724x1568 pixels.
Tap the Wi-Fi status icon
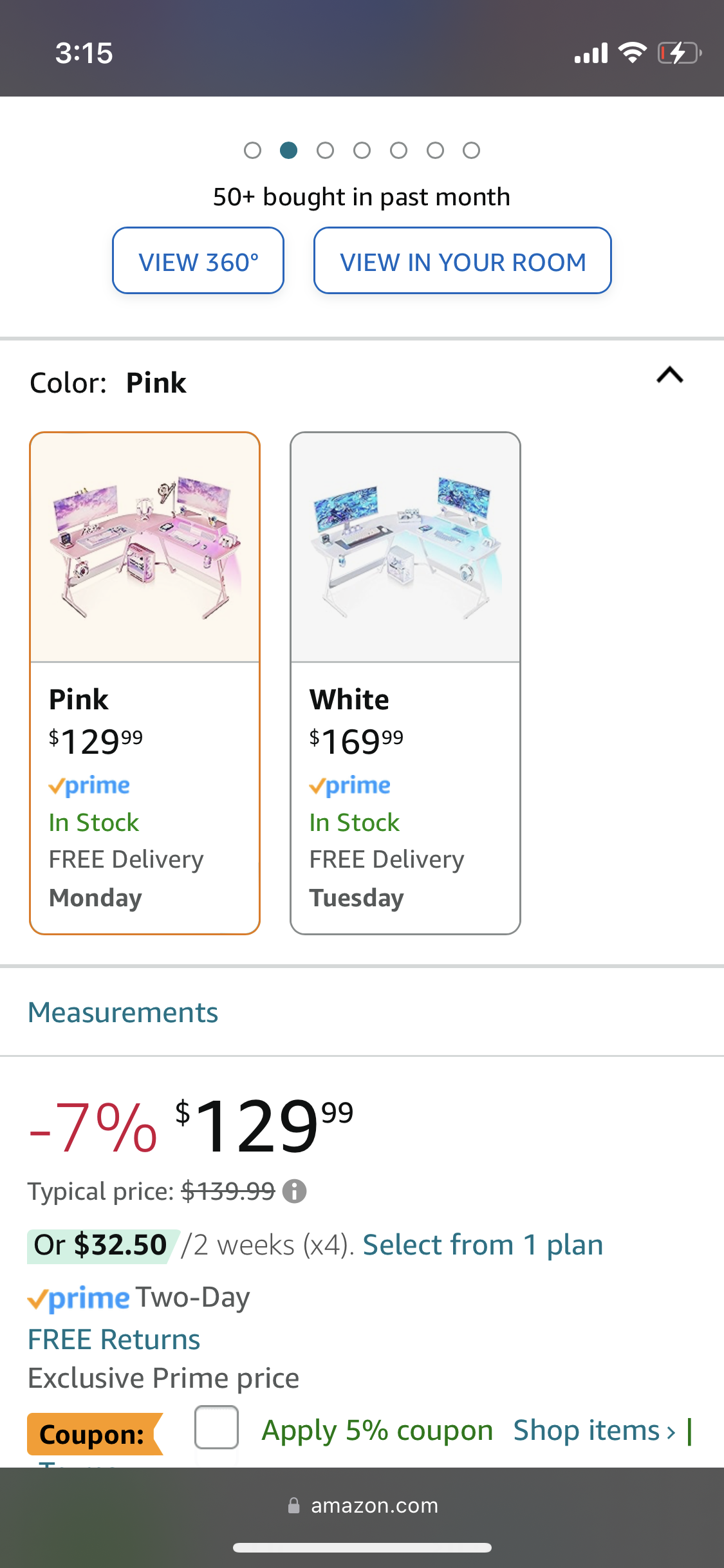click(632, 53)
